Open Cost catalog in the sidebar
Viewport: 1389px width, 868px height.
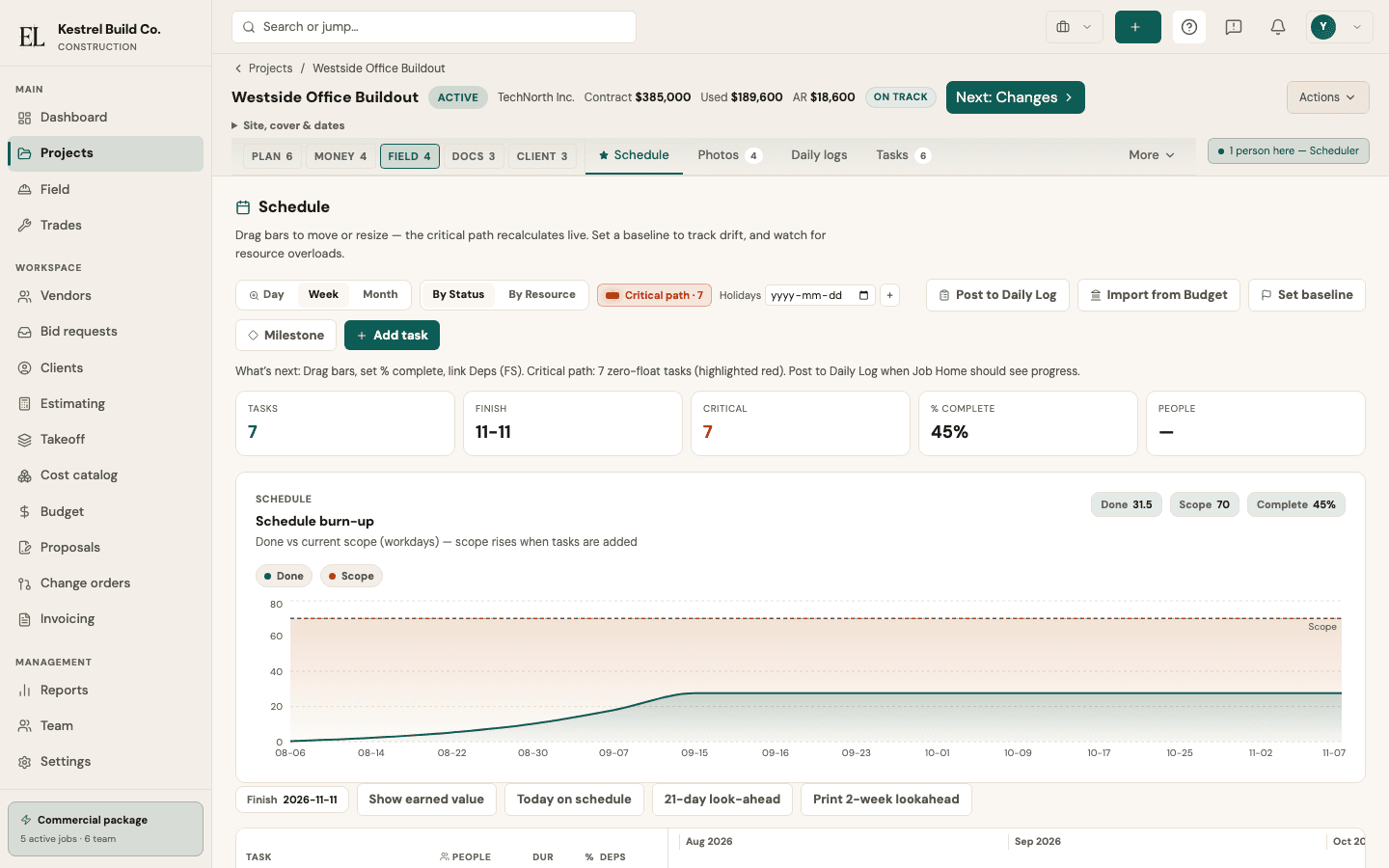click(x=105, y=475)
